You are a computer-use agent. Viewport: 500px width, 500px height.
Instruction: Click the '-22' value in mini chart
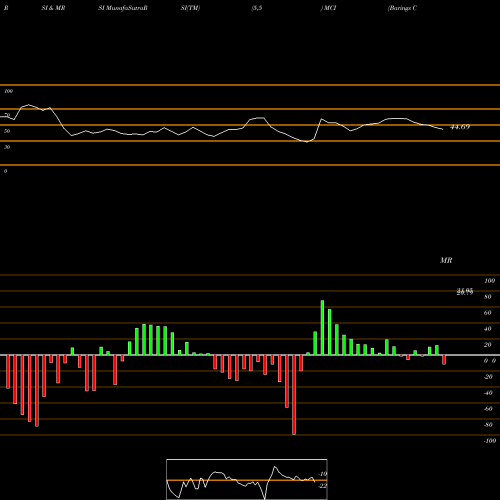point(322,486)
